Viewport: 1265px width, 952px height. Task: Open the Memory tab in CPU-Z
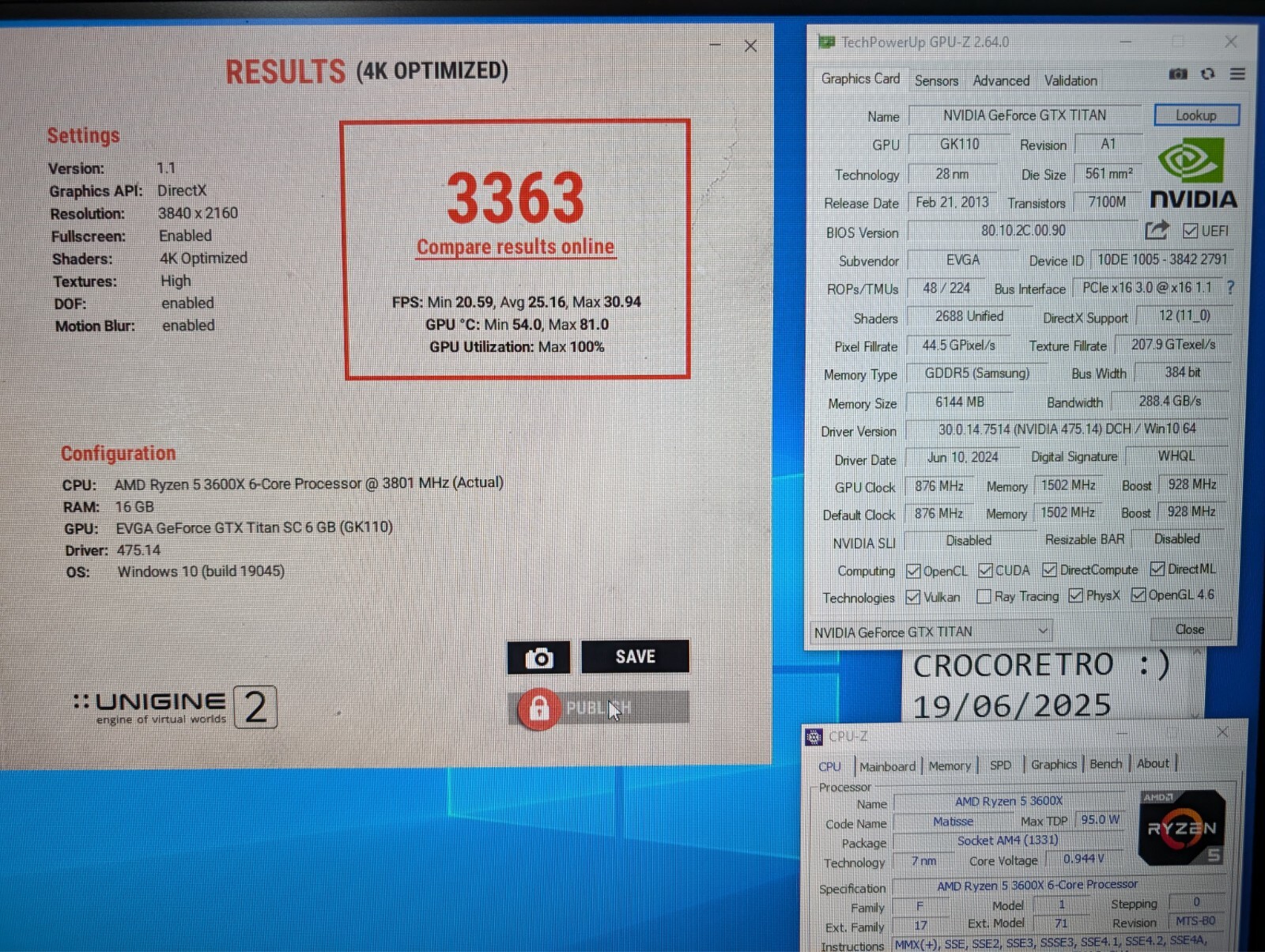click(x=950, y=765)
